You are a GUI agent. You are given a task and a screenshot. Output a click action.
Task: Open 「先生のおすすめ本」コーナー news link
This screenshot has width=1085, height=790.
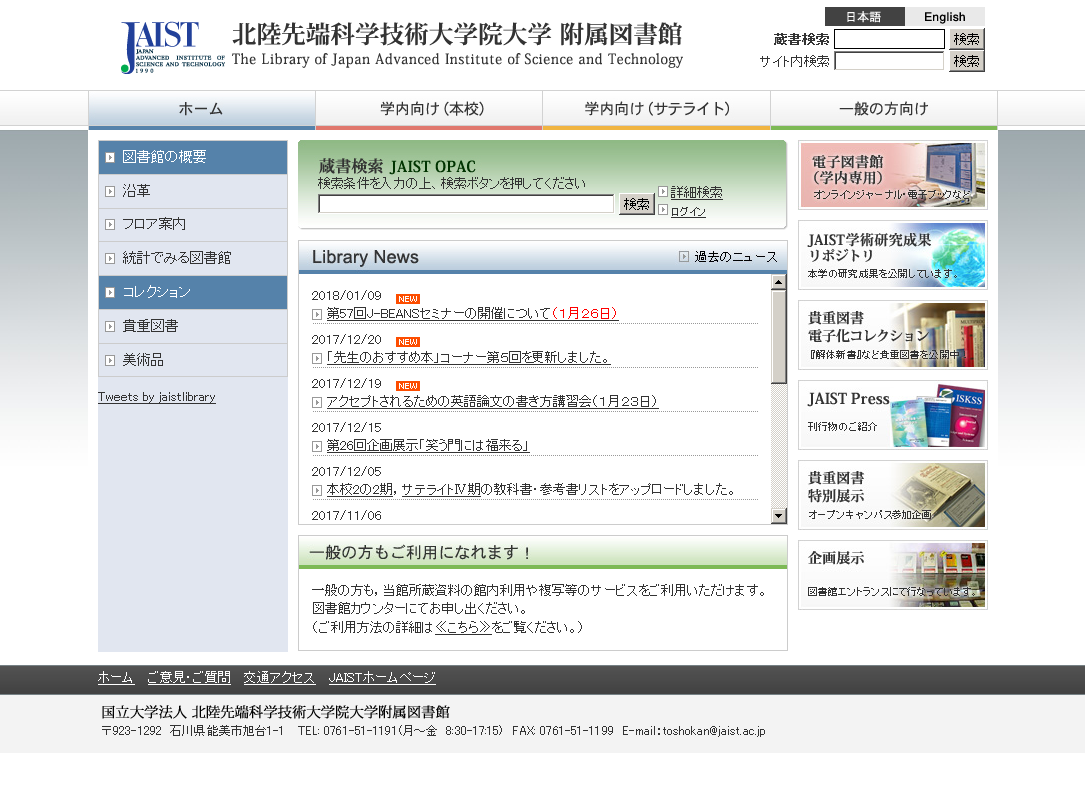pyautogui.click(x=468, y=358)
